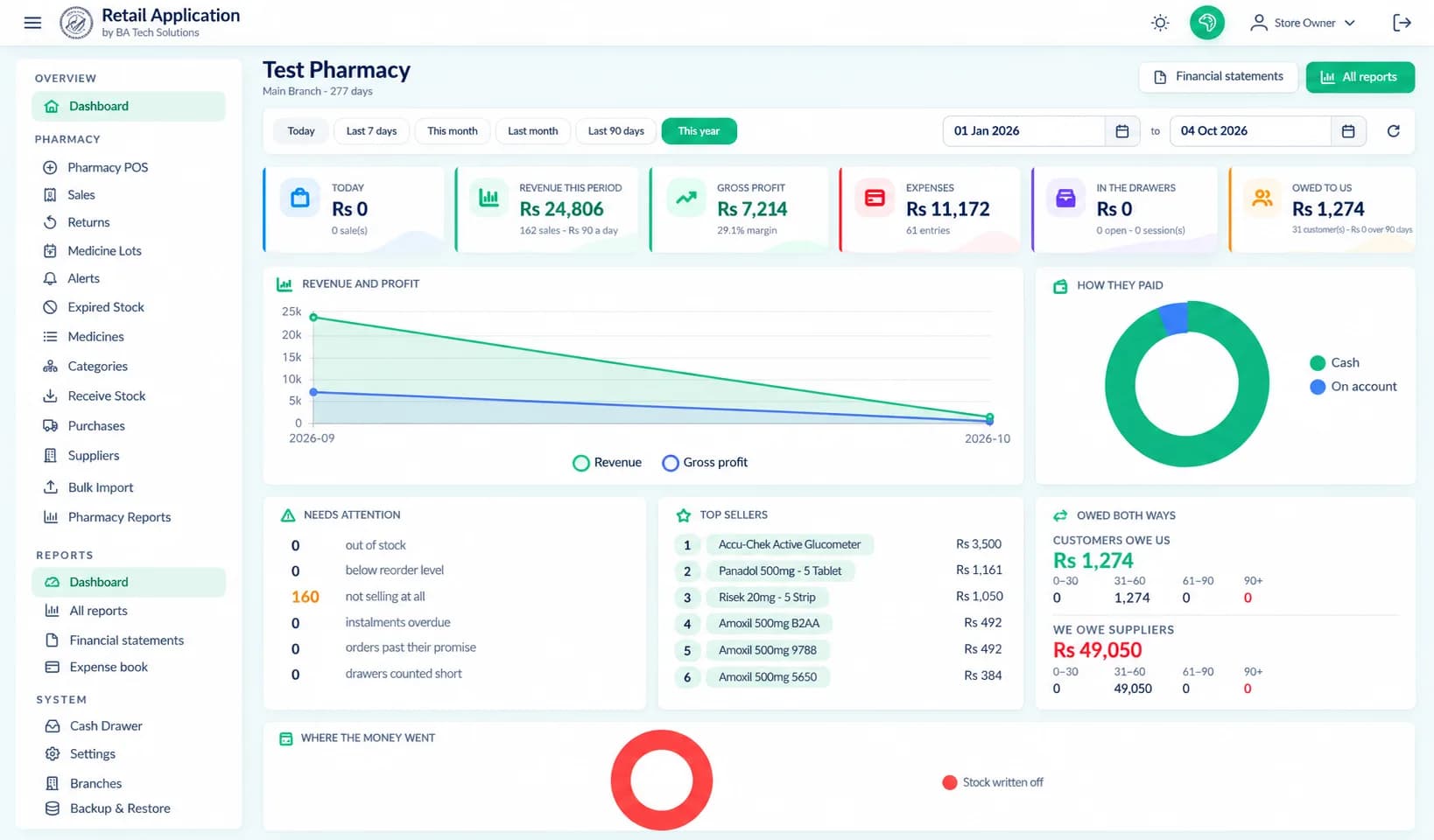Click the Financial statements button

[1218, 77]
